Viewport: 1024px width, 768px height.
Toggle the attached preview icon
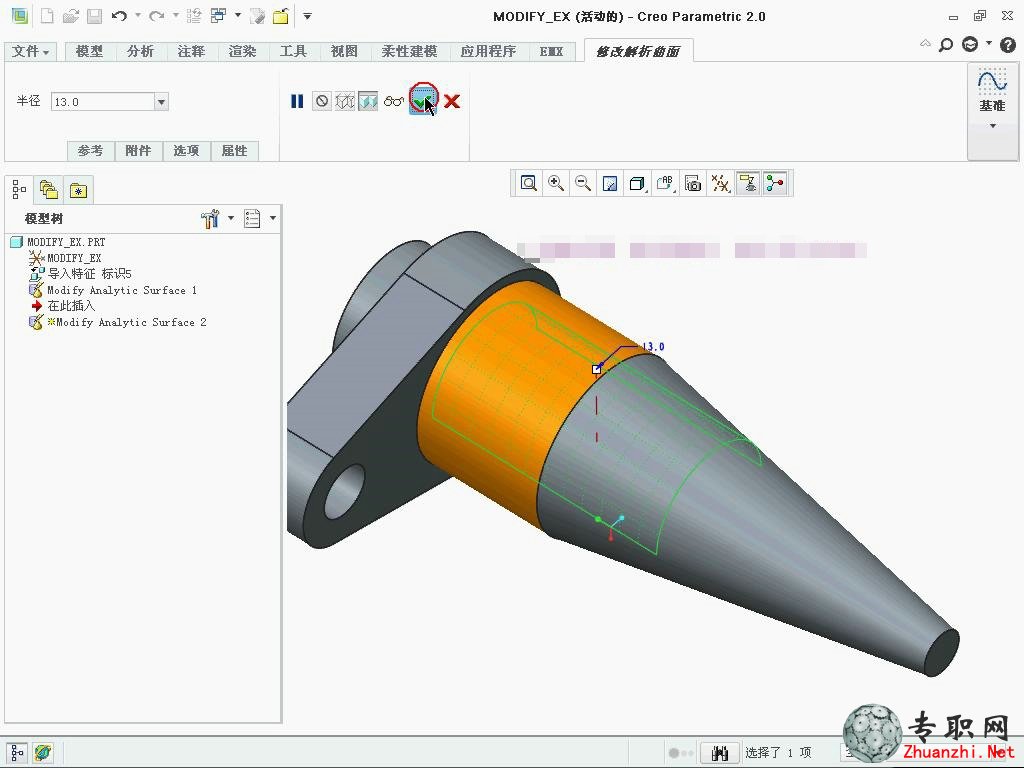[x=368, y=101]
